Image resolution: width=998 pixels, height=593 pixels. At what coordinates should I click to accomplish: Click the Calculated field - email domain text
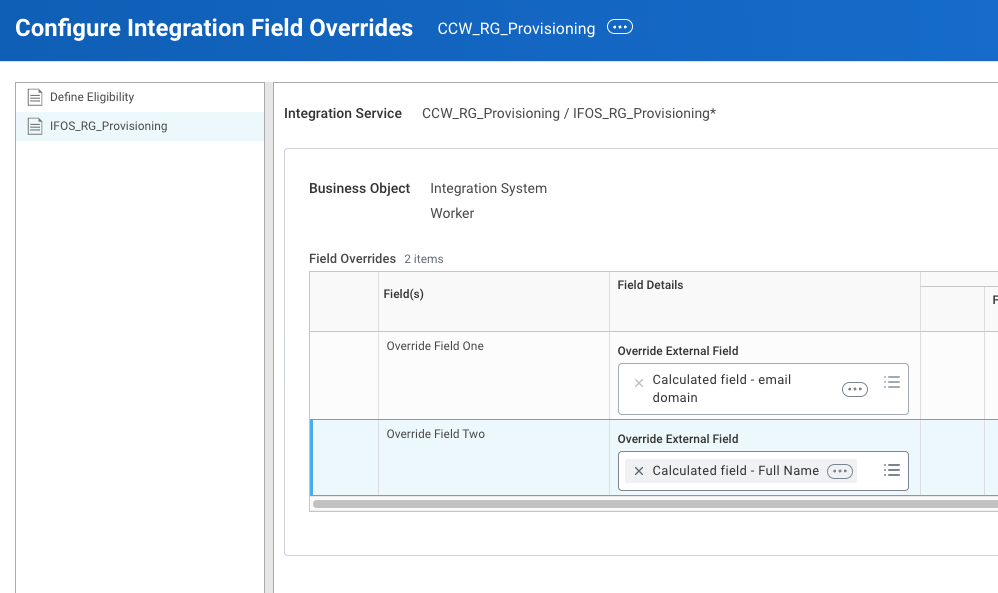(x=721, y=389)
